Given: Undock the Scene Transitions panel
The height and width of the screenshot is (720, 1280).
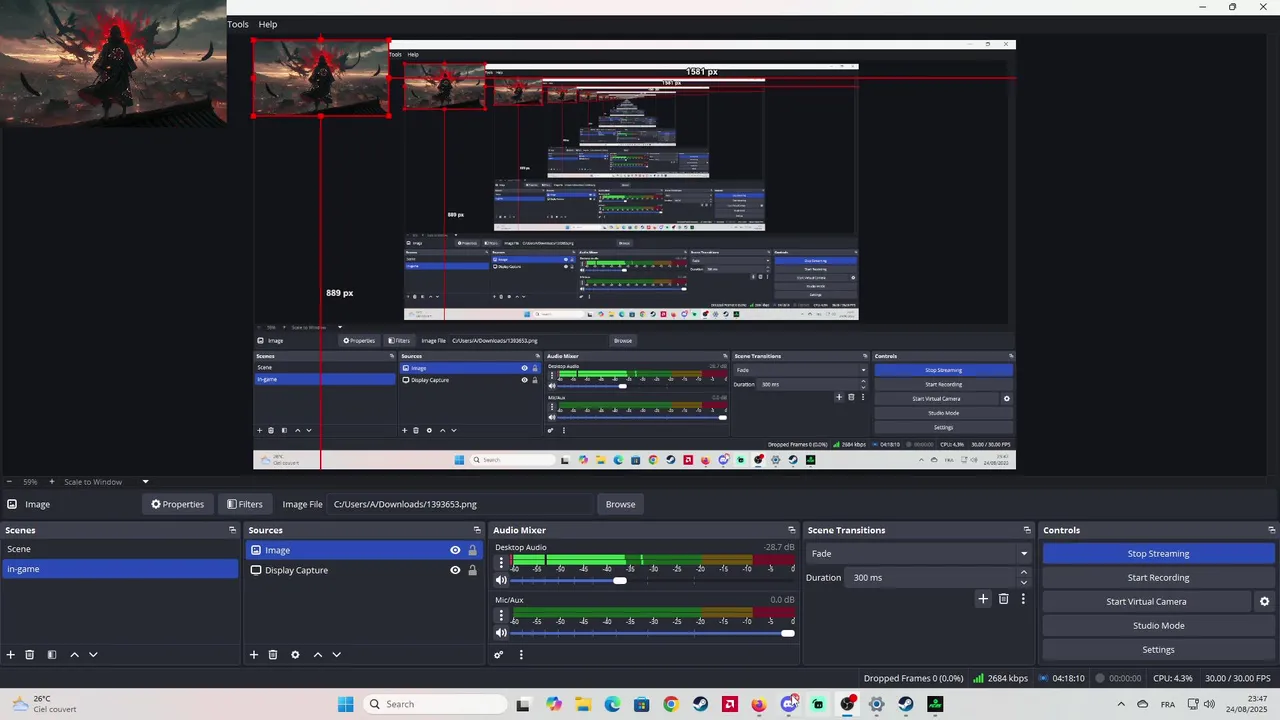Looking at the screenshot, I should [1027, 530].
